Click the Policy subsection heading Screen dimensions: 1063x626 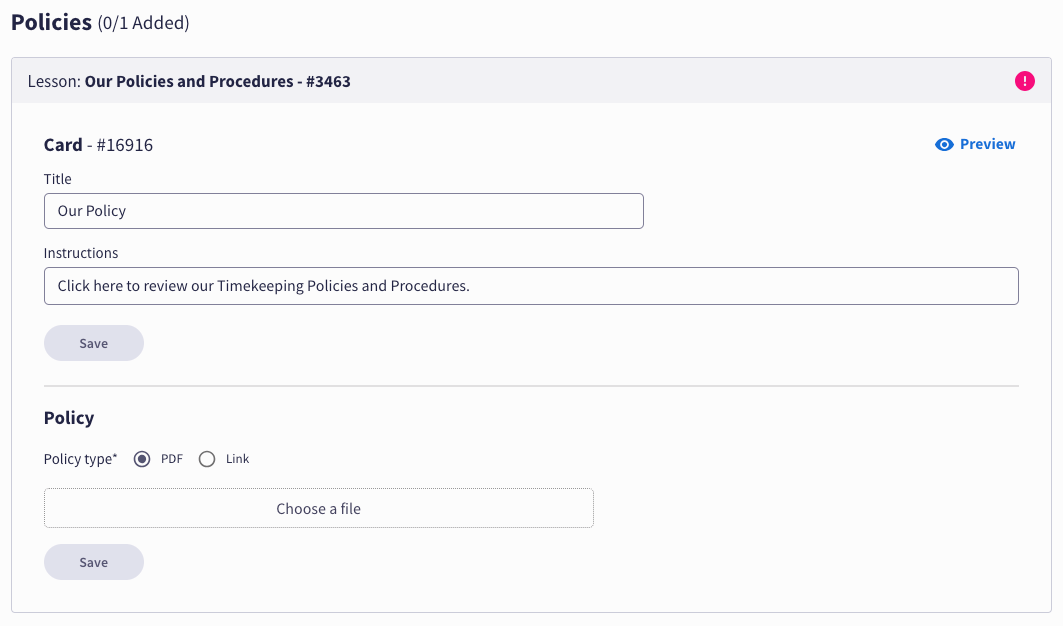[69, 418]
